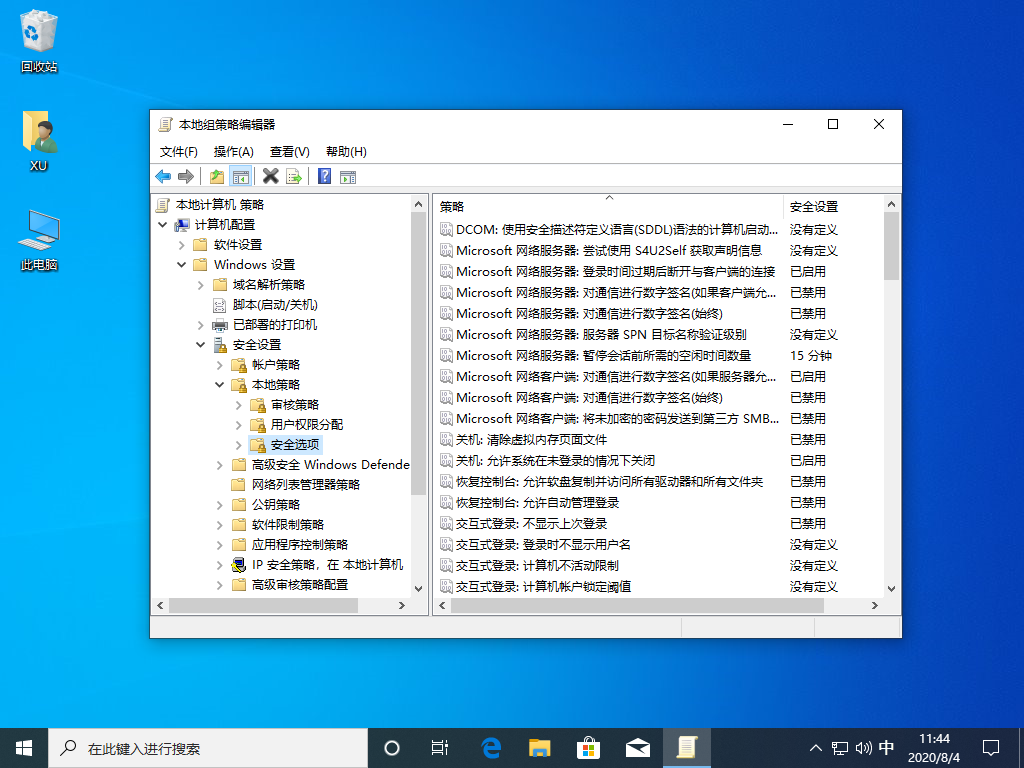Viewport: 1024px width, 768px height.
Task: Open the 交互式登录: 不显示上次登录 policy
Action: coord(530,523)
